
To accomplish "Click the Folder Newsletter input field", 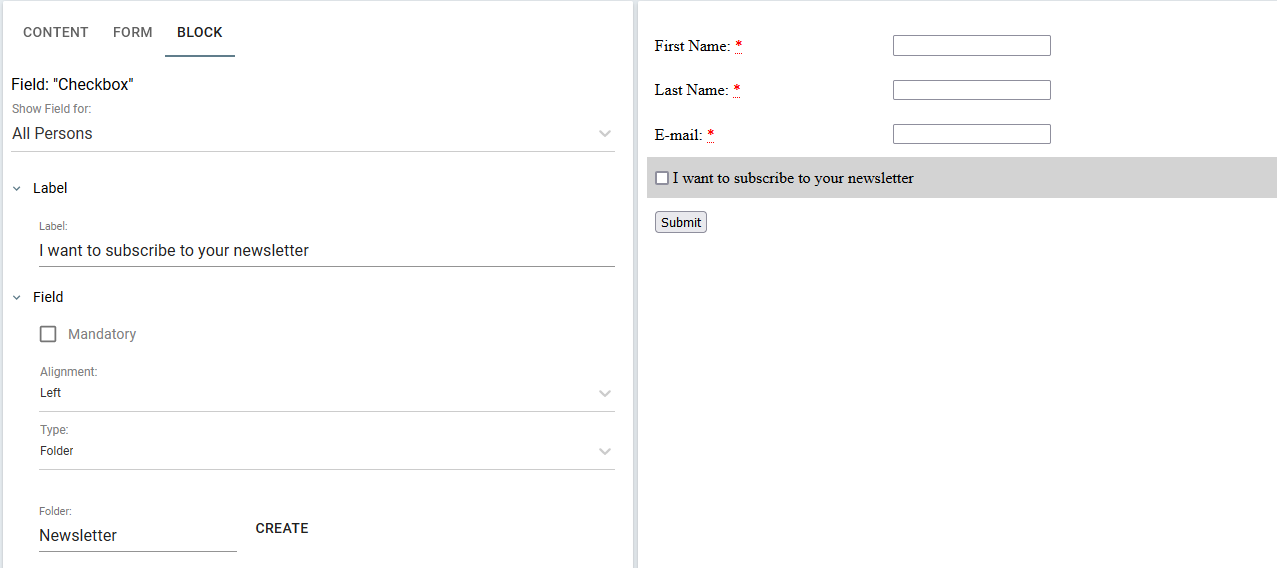I will coord(138,536).
